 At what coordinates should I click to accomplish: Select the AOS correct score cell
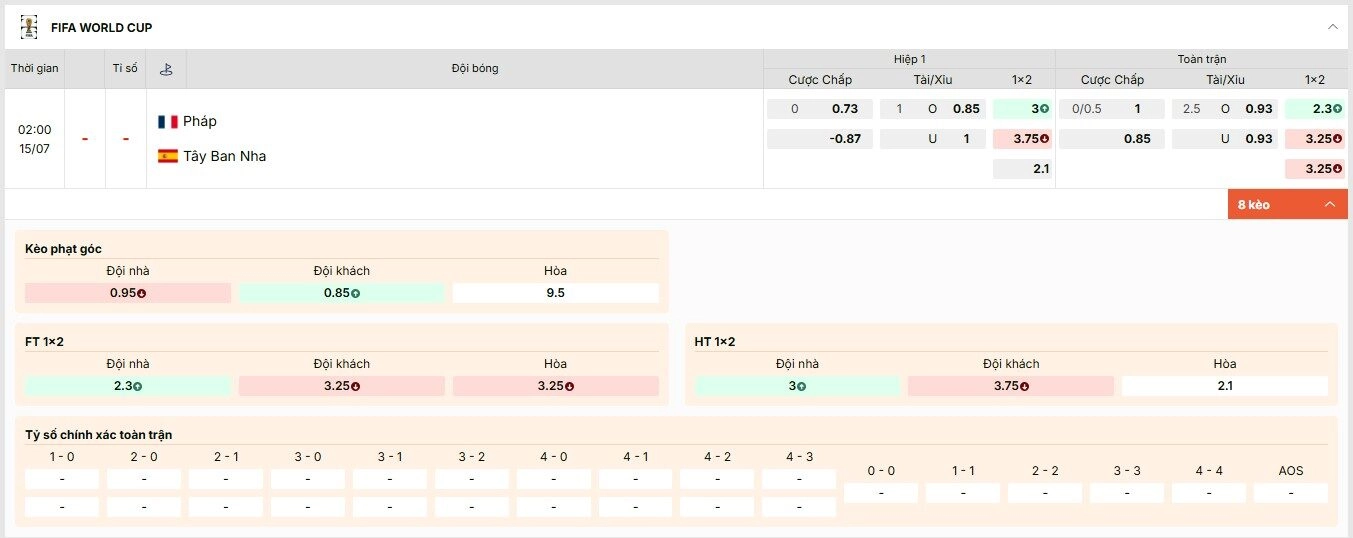click(1291, 493)
